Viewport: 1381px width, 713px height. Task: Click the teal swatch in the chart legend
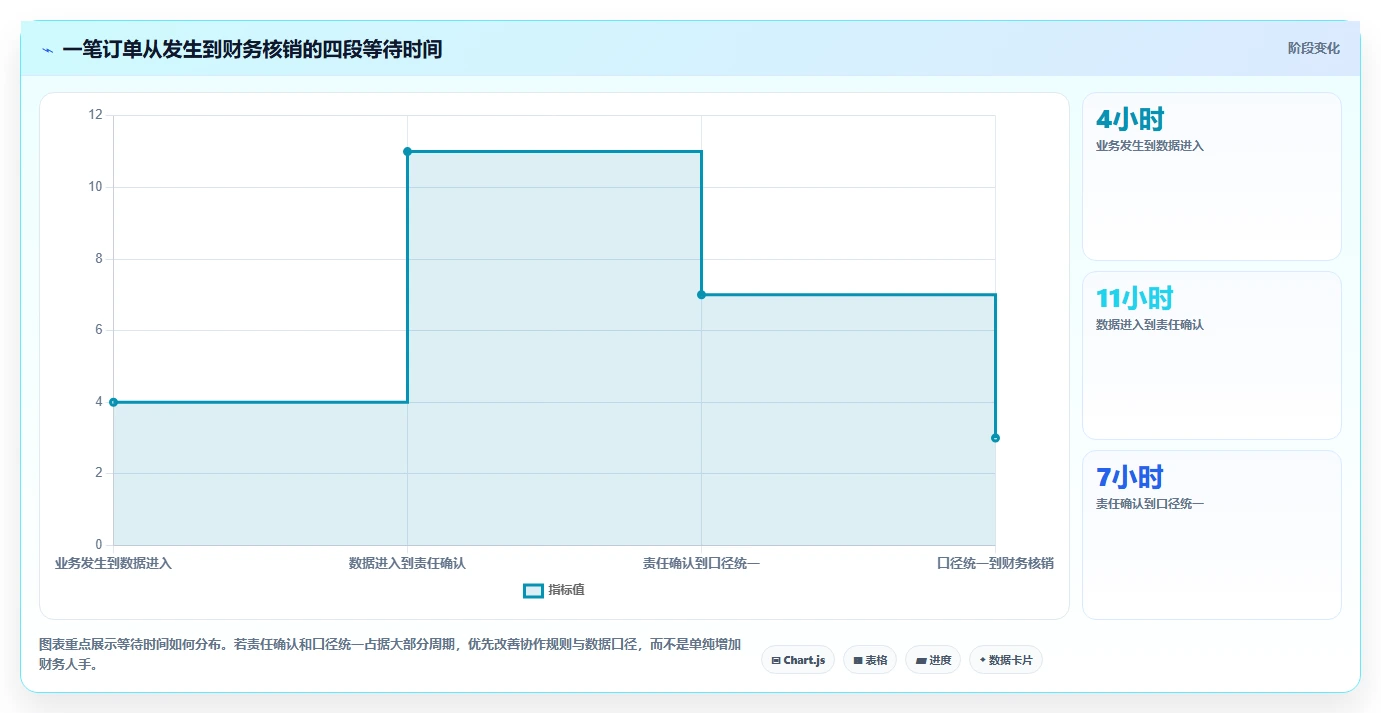tap(534, 591)
